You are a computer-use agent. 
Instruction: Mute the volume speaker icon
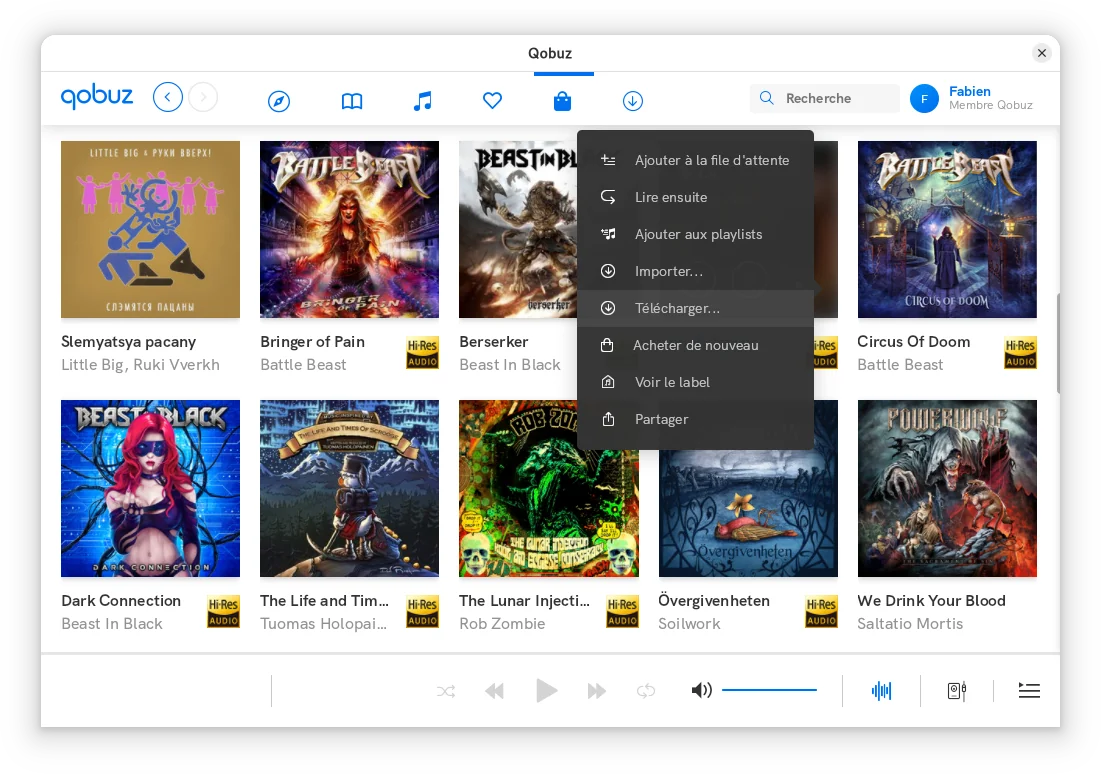coord(701,690)
